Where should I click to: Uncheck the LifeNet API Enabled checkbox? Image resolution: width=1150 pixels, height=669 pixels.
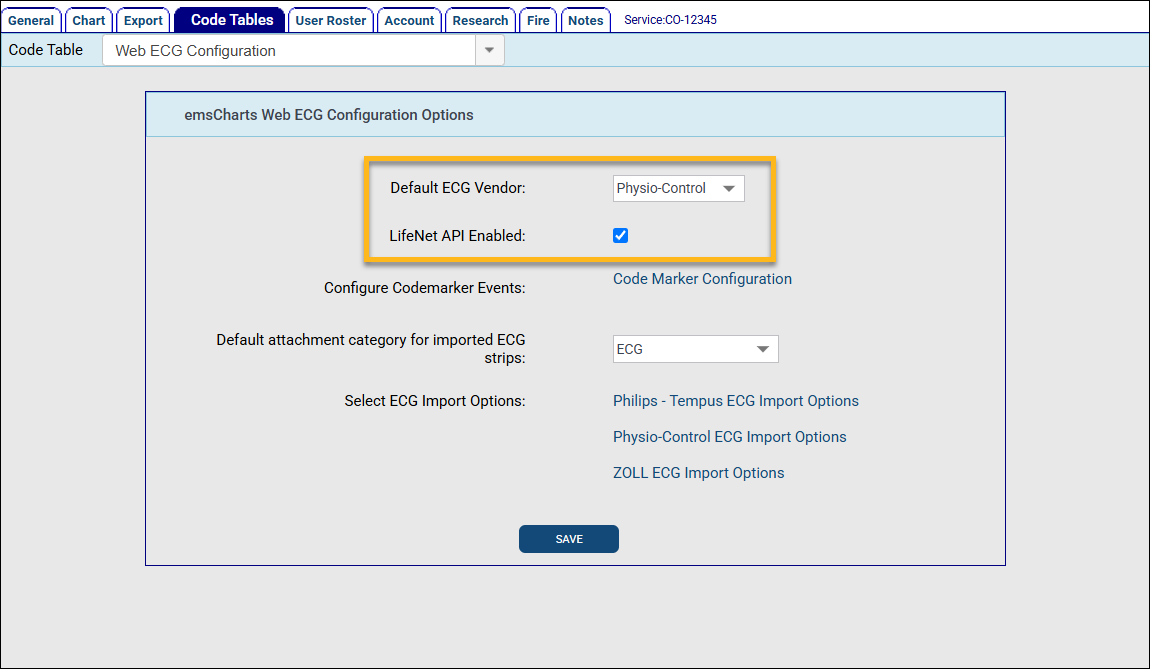pyautogui.click(x=620, y=236)
